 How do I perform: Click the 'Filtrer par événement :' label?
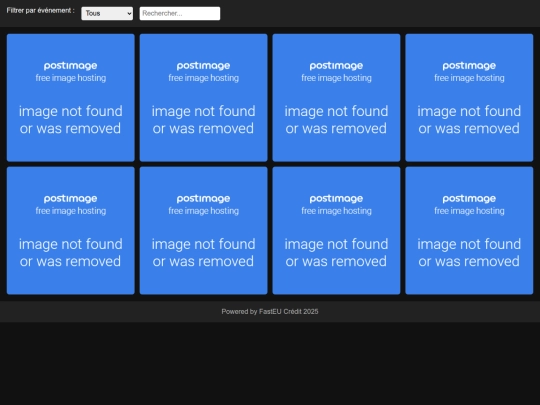pos(40,11)
